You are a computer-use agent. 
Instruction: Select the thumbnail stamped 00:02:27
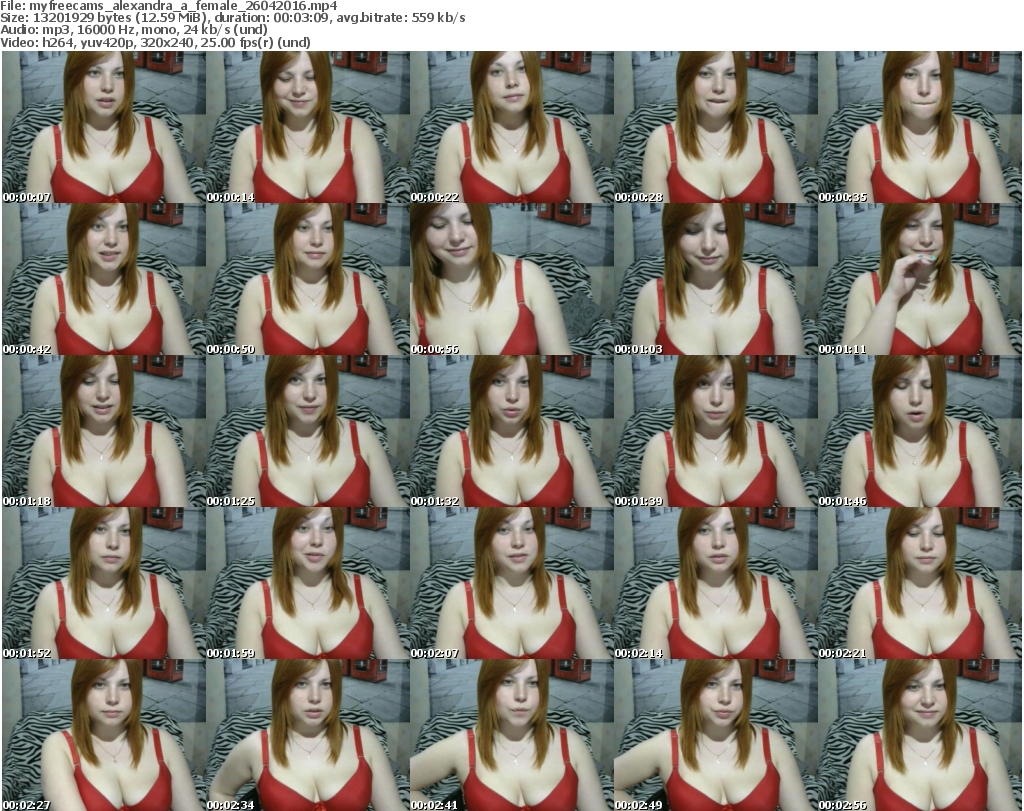coord(104,735)
